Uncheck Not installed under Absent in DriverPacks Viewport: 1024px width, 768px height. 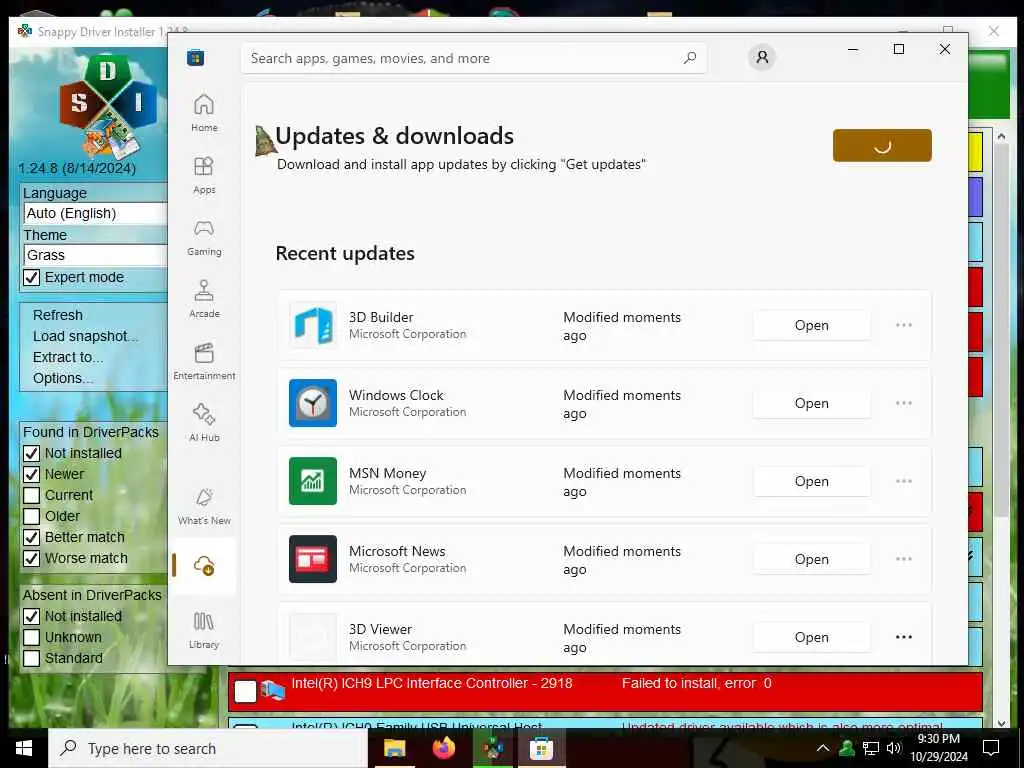tap(31, 616)
